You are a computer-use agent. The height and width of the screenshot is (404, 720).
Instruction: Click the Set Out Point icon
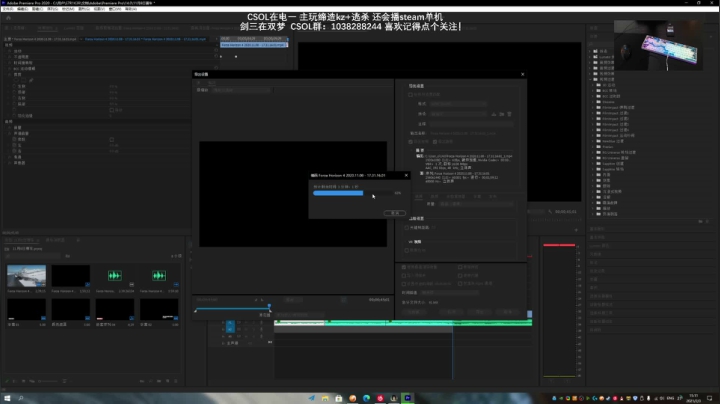(262, 300)
